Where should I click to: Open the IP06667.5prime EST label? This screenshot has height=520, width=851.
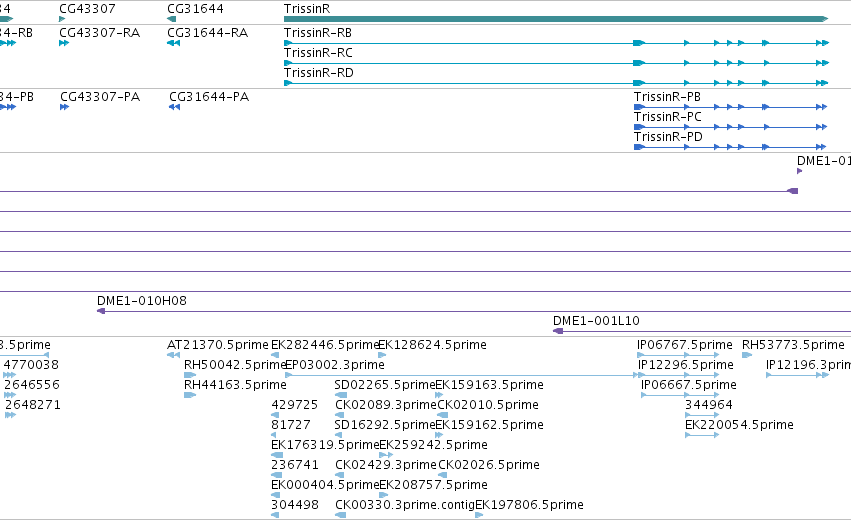click(689, 385)
